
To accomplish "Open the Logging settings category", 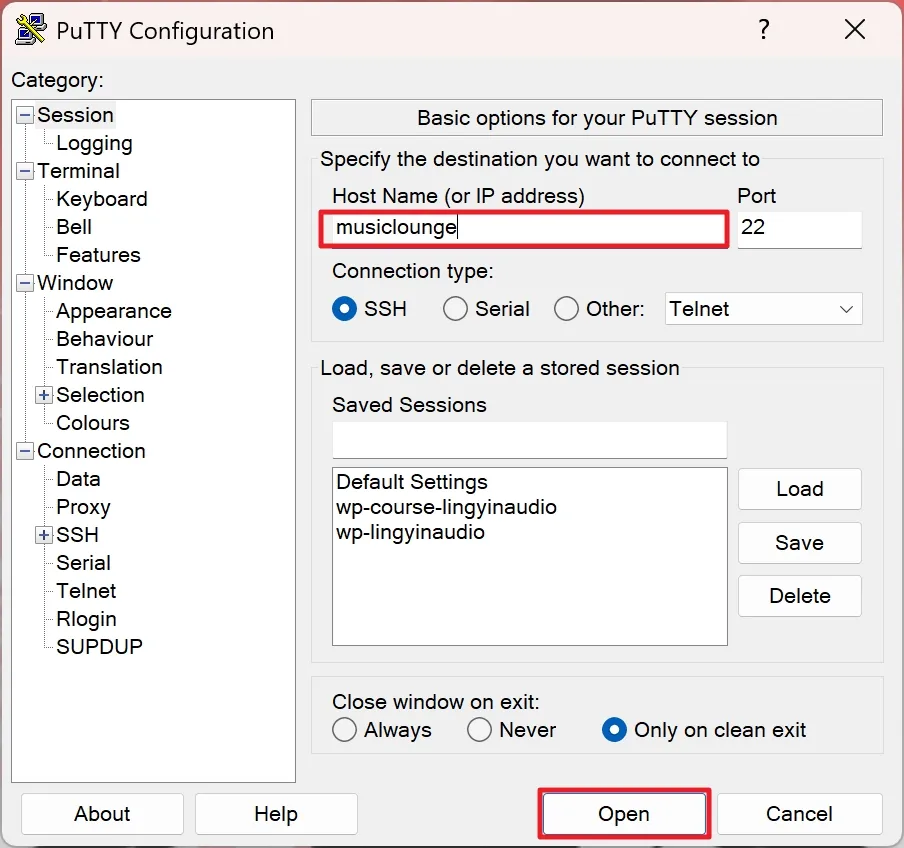I will coord(95,143).
